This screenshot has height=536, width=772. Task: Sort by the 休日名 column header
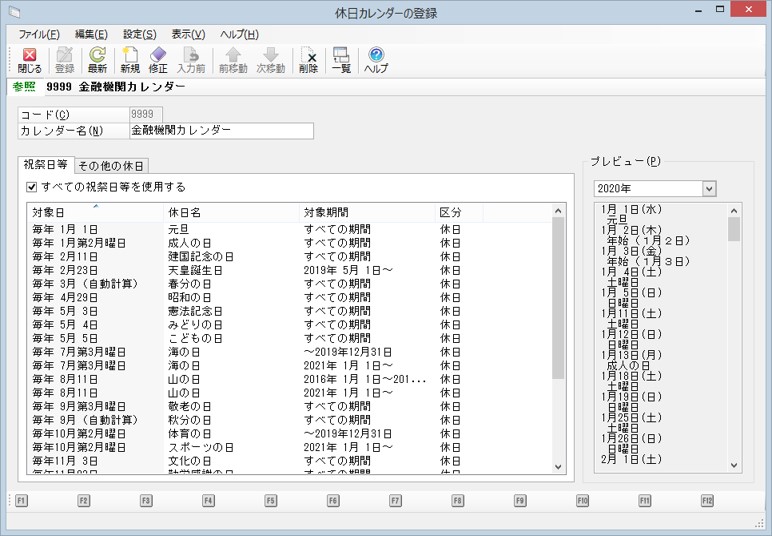231,213
